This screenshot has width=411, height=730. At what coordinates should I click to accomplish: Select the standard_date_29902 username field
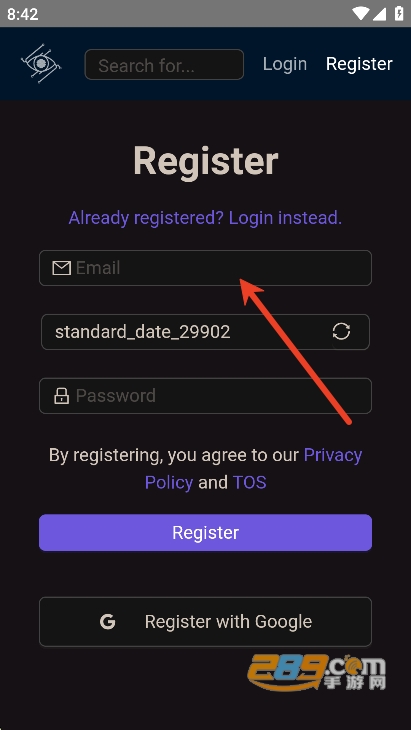click(x=205, y=332)
